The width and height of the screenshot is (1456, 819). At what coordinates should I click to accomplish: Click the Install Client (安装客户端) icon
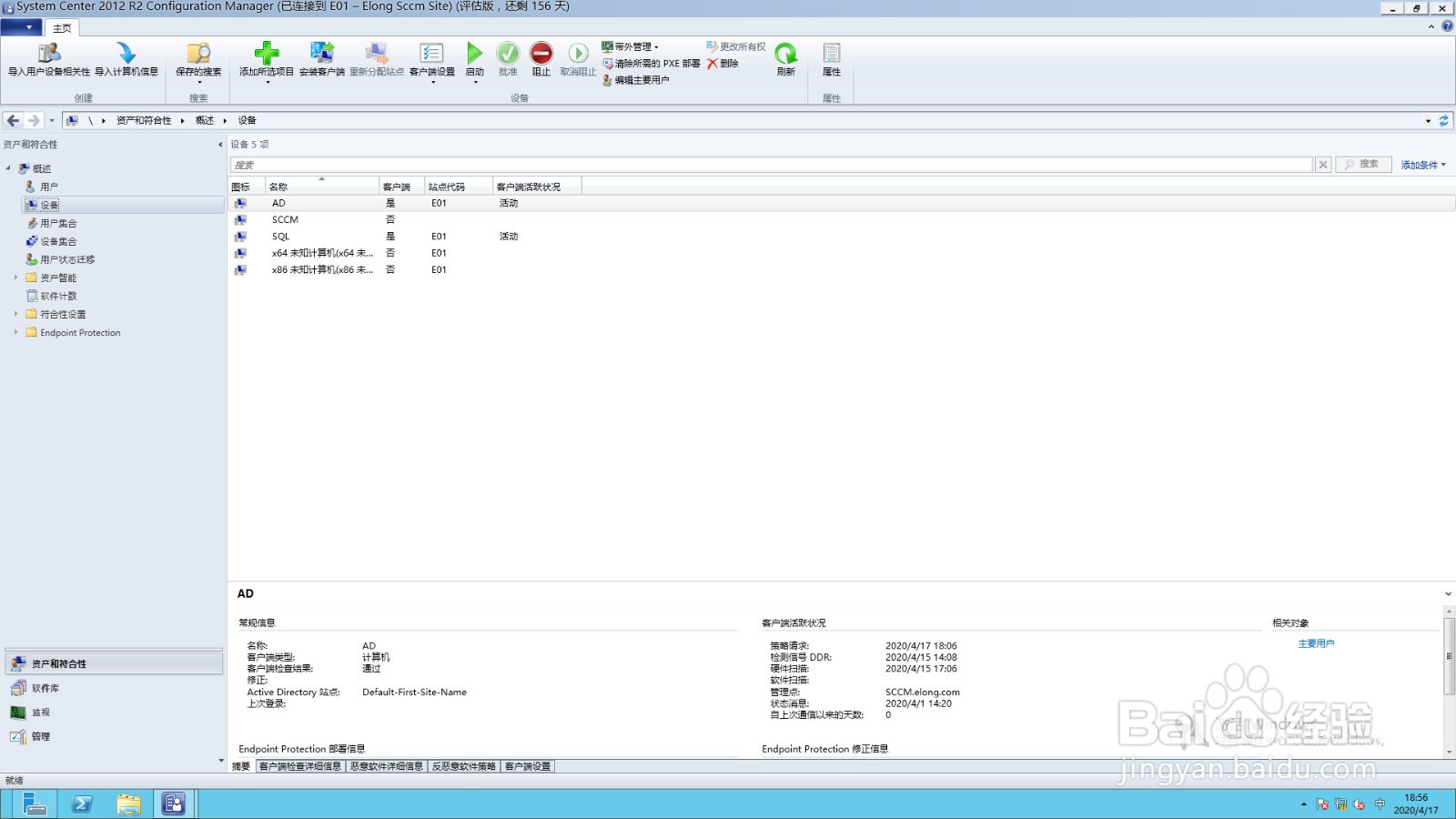coord(322,53)
